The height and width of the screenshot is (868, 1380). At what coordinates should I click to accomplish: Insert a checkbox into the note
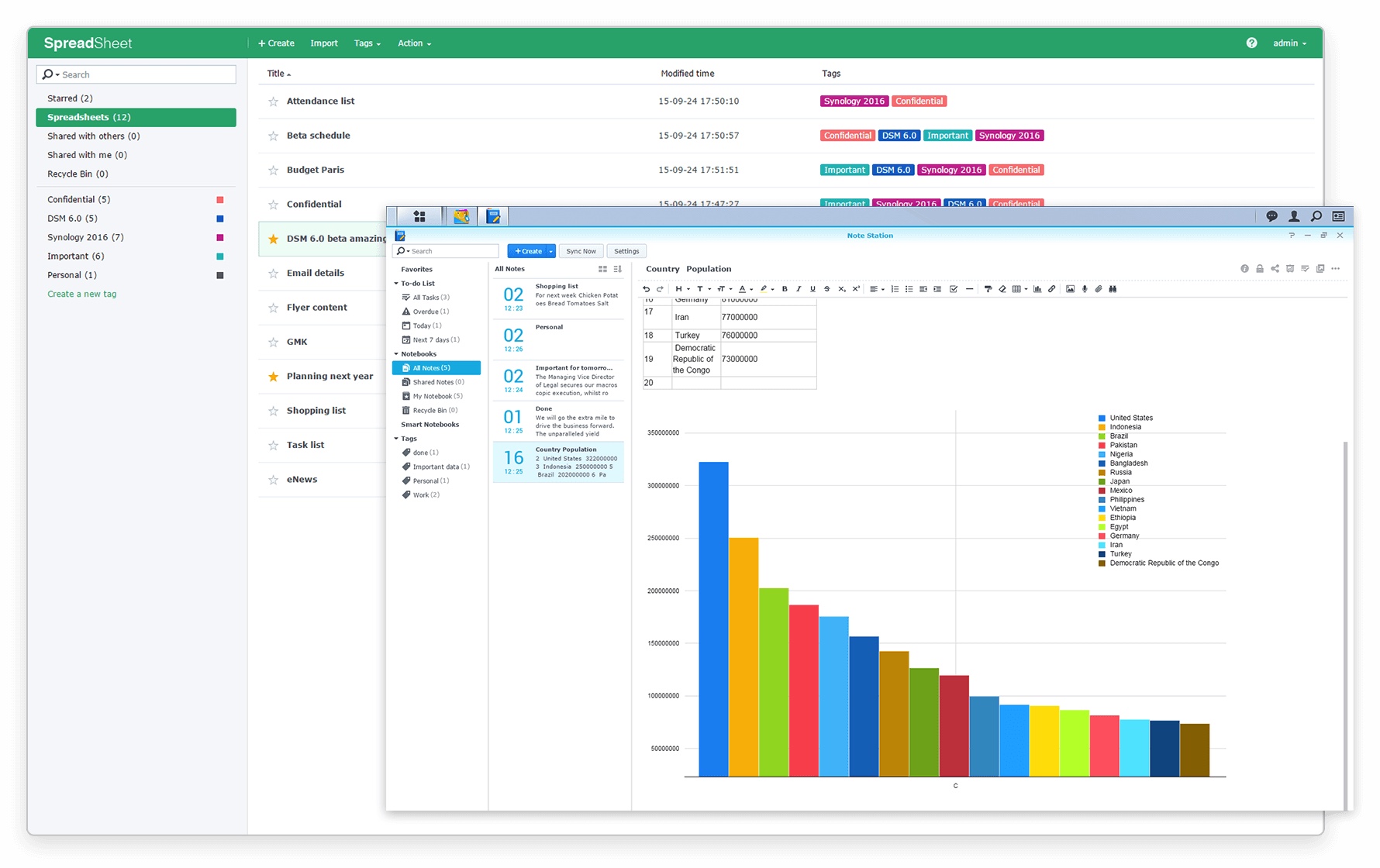coord(954,289)
